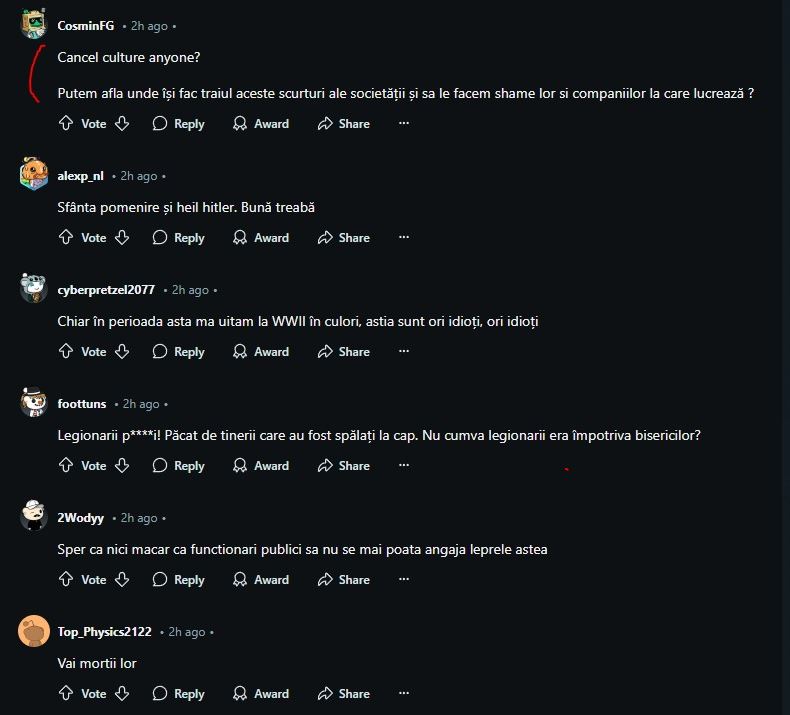This screenshot has width=790, height=715.
Task: Open the Top_Physics2122 username link
Action: (x=104, y=632)
